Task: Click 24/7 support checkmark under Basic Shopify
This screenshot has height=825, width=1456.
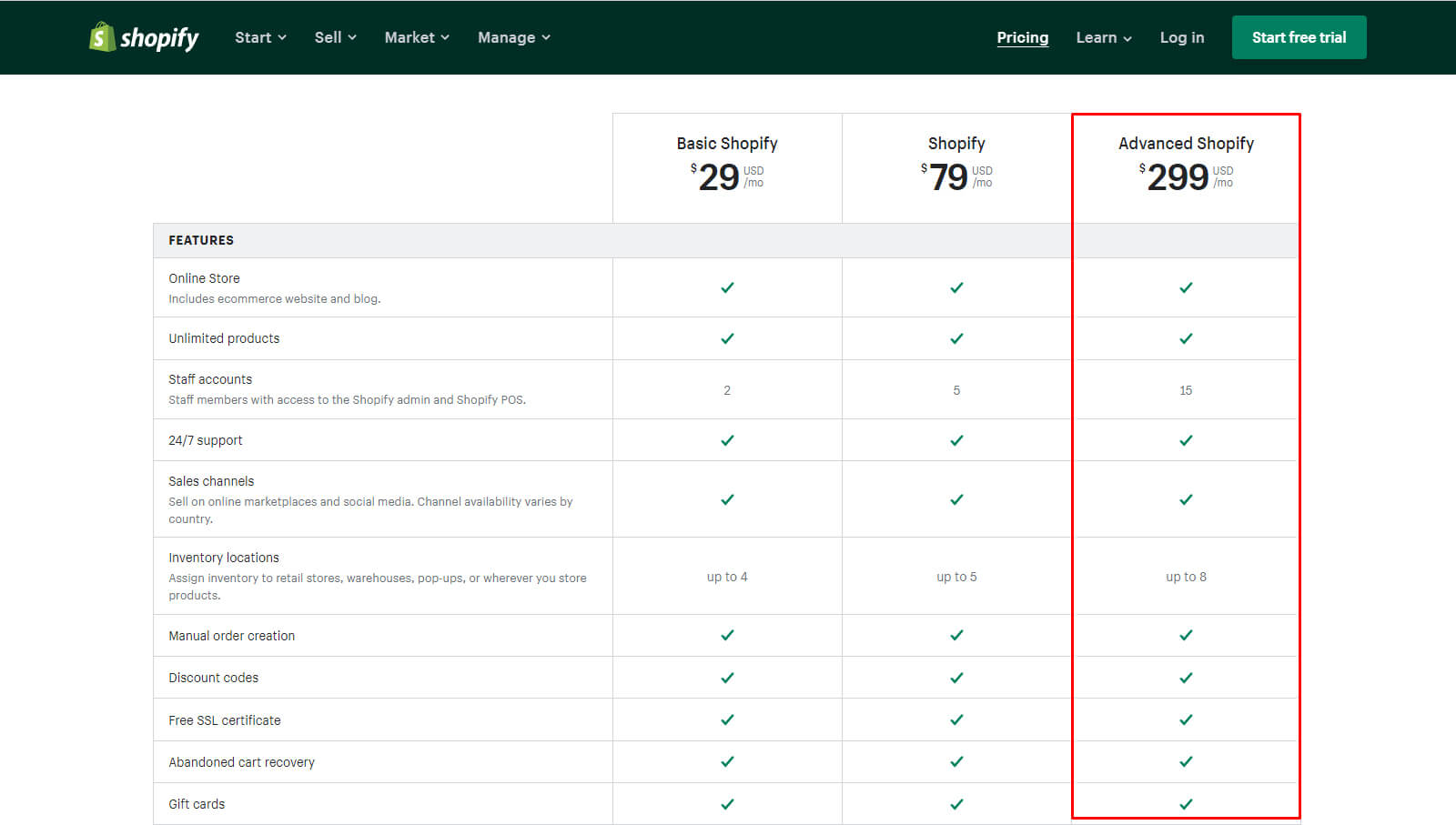Action: pyautogui.click(x=727, y=440)
